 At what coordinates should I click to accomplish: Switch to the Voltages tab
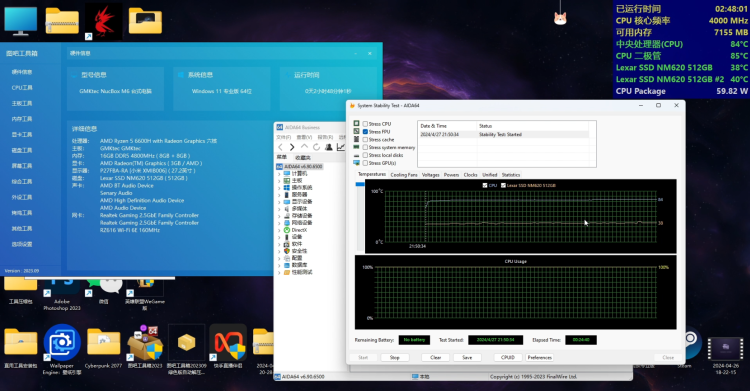430,175
